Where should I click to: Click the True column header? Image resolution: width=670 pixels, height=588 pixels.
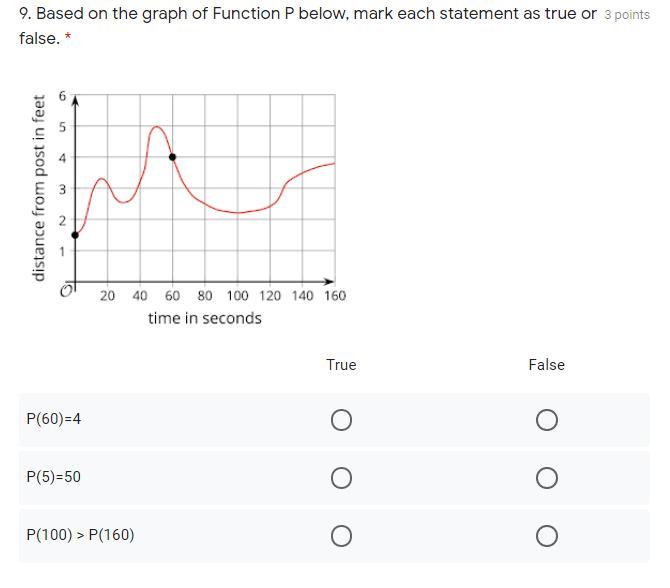tap(341, 365)
